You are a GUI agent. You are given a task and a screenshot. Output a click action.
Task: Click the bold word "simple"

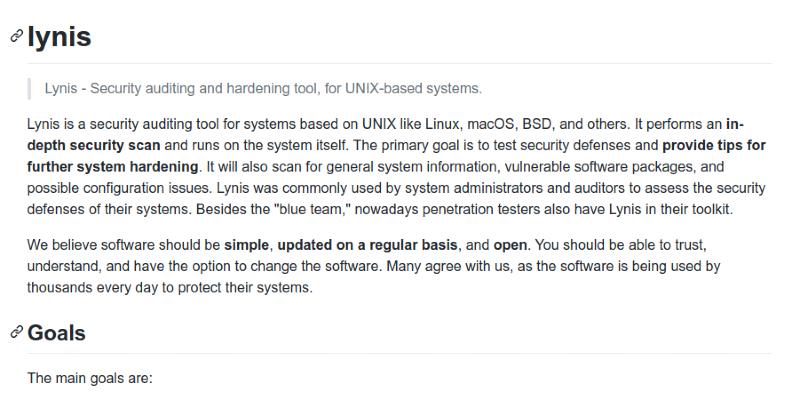click(x=246, y=244)
